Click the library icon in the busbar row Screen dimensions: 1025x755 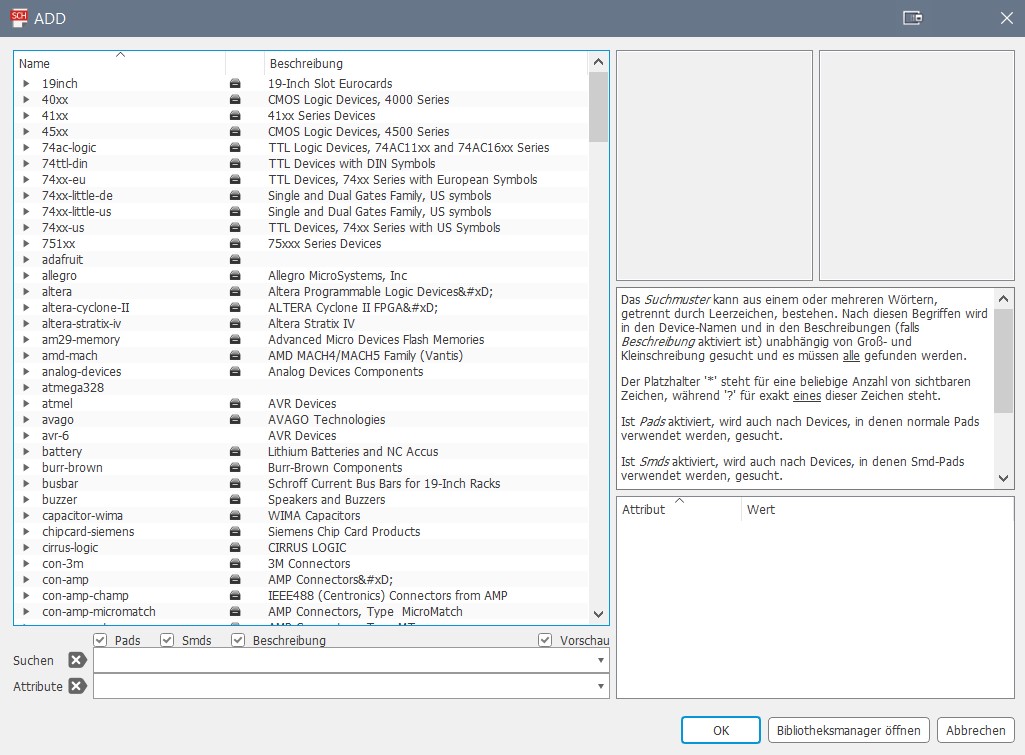235,484
